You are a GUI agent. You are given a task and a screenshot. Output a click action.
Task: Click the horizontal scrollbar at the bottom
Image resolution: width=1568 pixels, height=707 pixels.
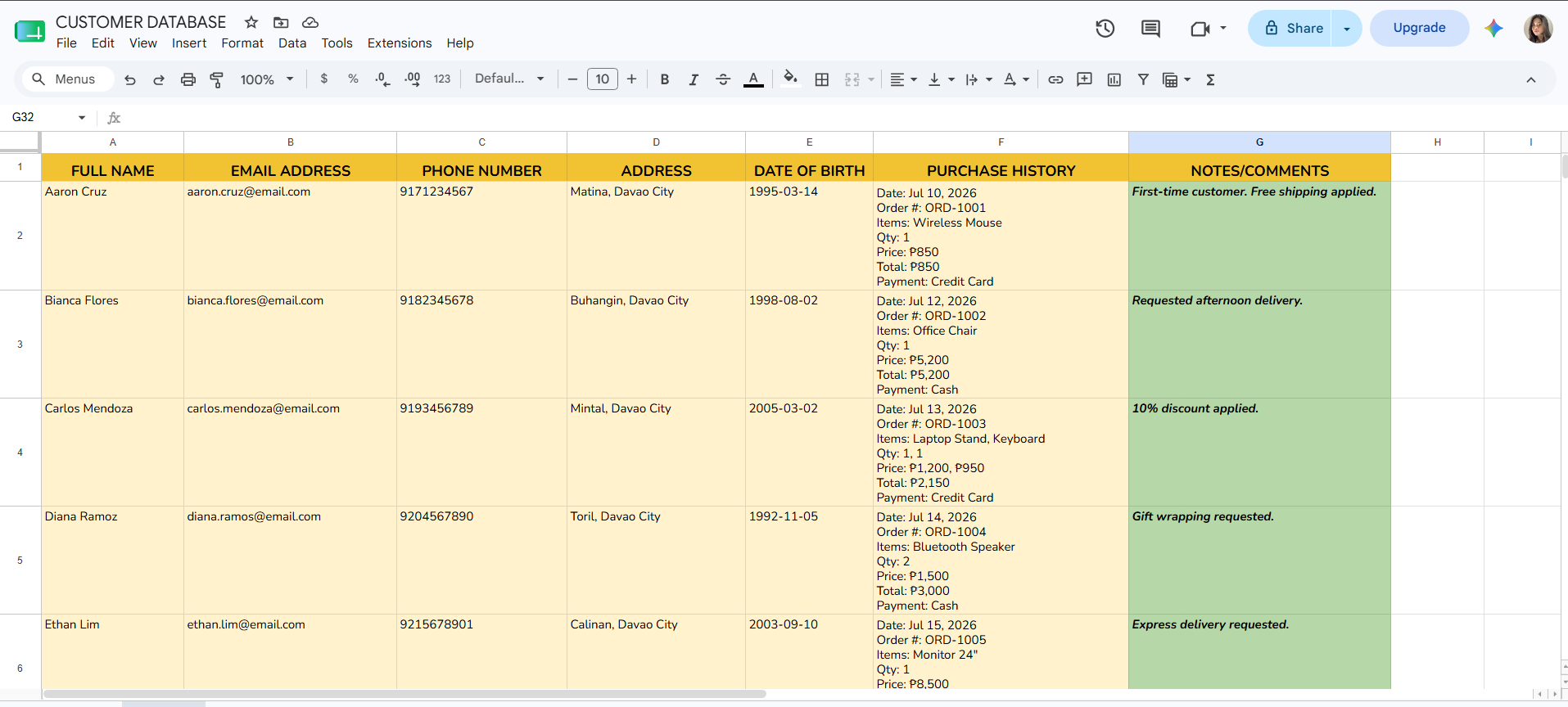(404, 694)
